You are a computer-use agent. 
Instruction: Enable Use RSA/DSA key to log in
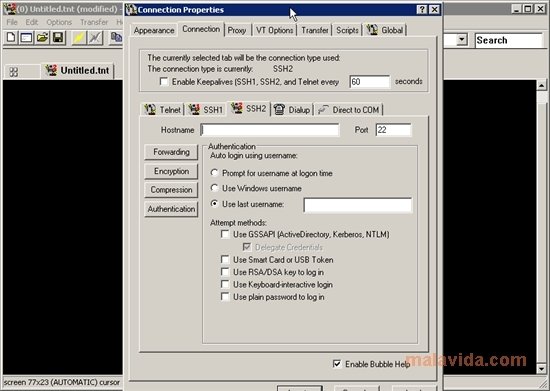pyautogui.click(x=225, y=272)
